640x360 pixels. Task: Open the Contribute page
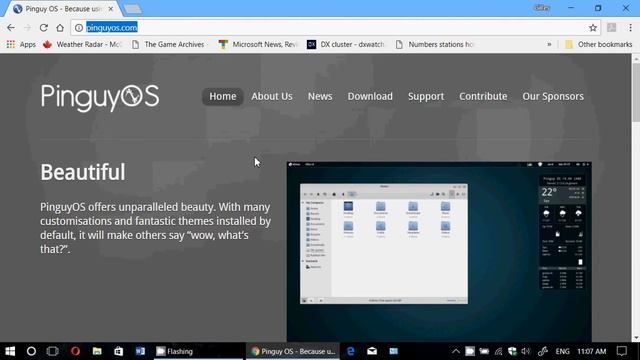483,96
